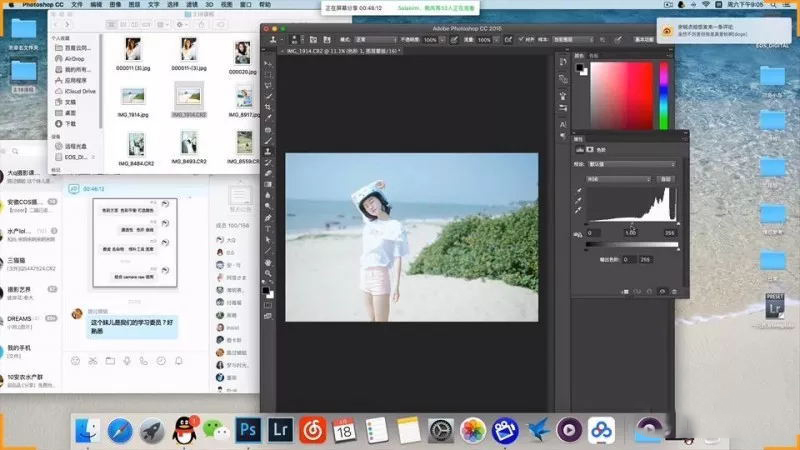The image size is (800, 450).
Task: Open the Levels Preset dropdown
Action: [x=632, y=164]
